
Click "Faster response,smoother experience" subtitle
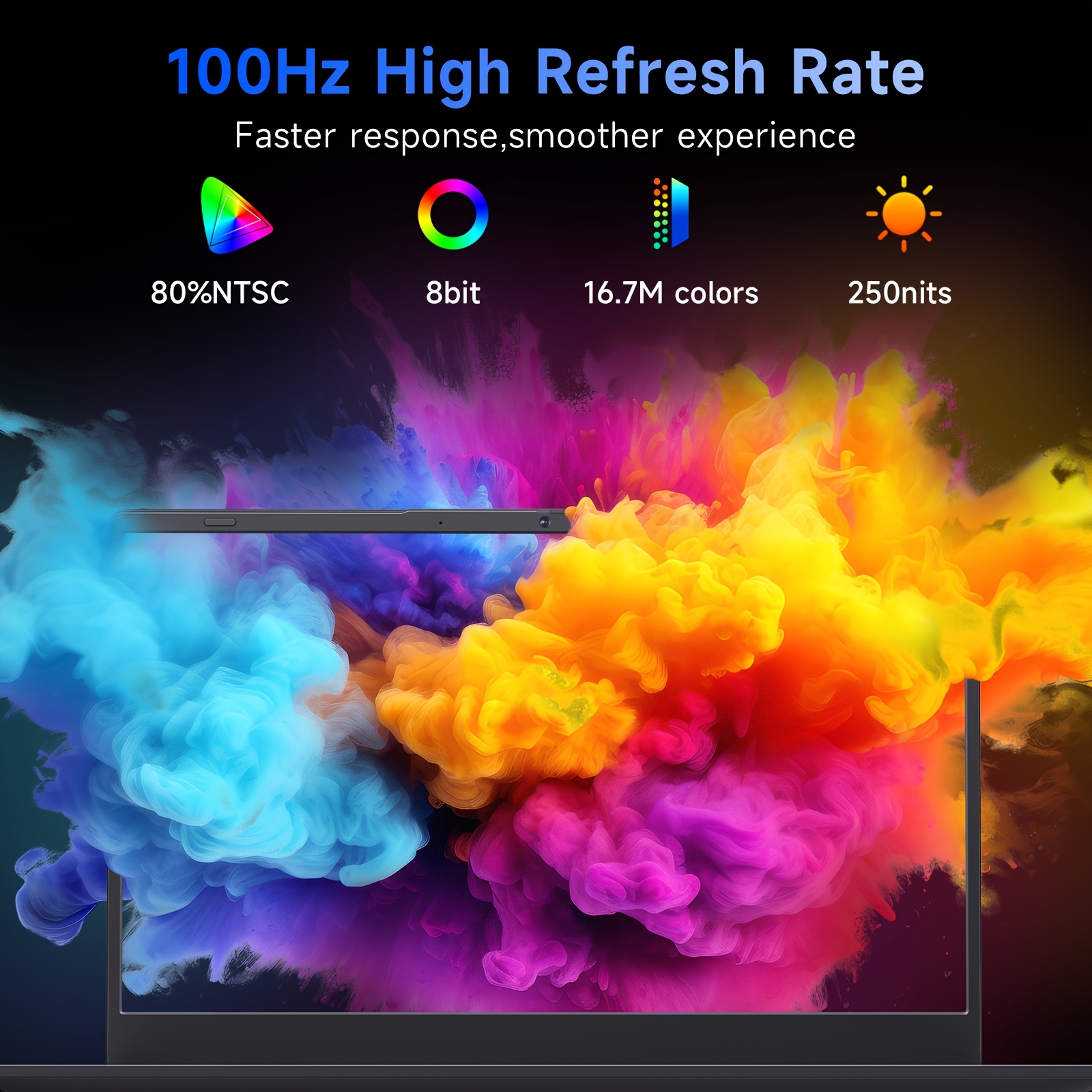tap(545, 136)
